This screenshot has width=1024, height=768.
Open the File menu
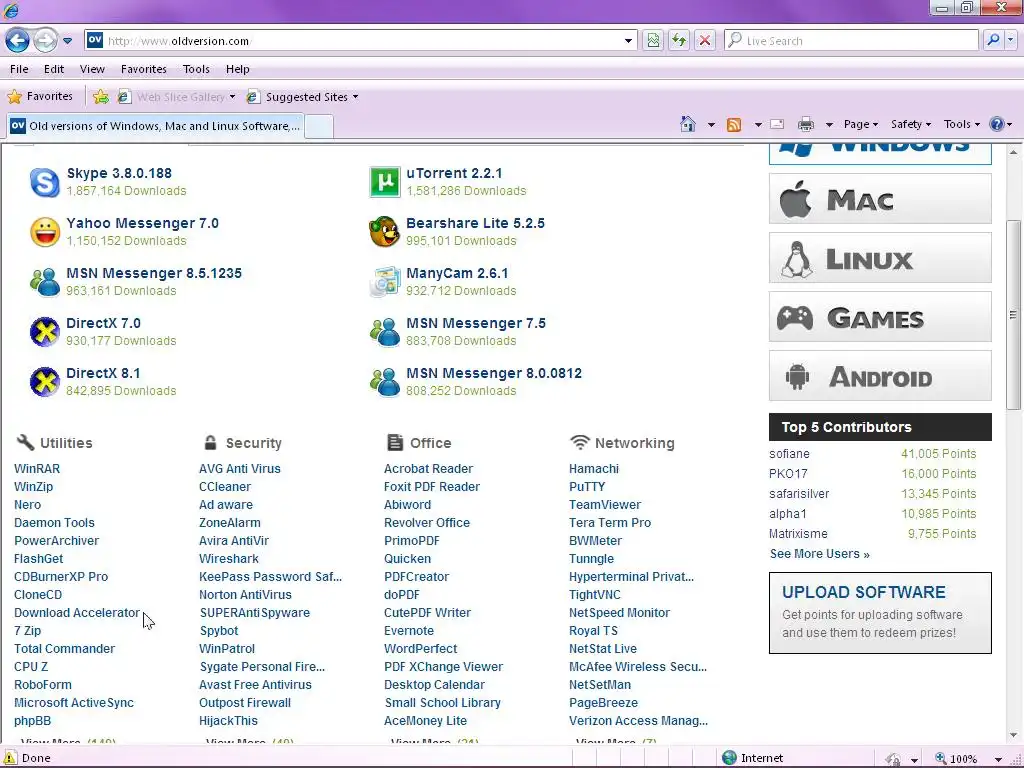[x=19, y=69]
